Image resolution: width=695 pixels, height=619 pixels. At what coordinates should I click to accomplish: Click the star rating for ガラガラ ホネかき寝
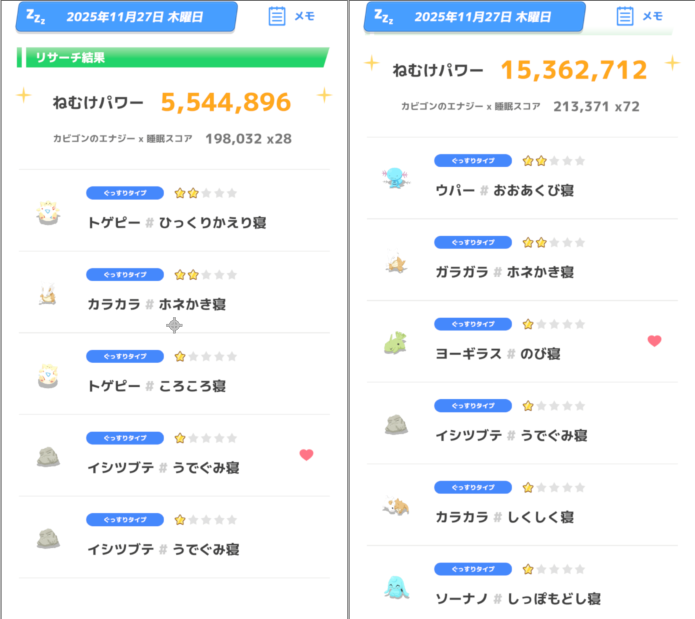pyautogui.click(x=553, y=242)
